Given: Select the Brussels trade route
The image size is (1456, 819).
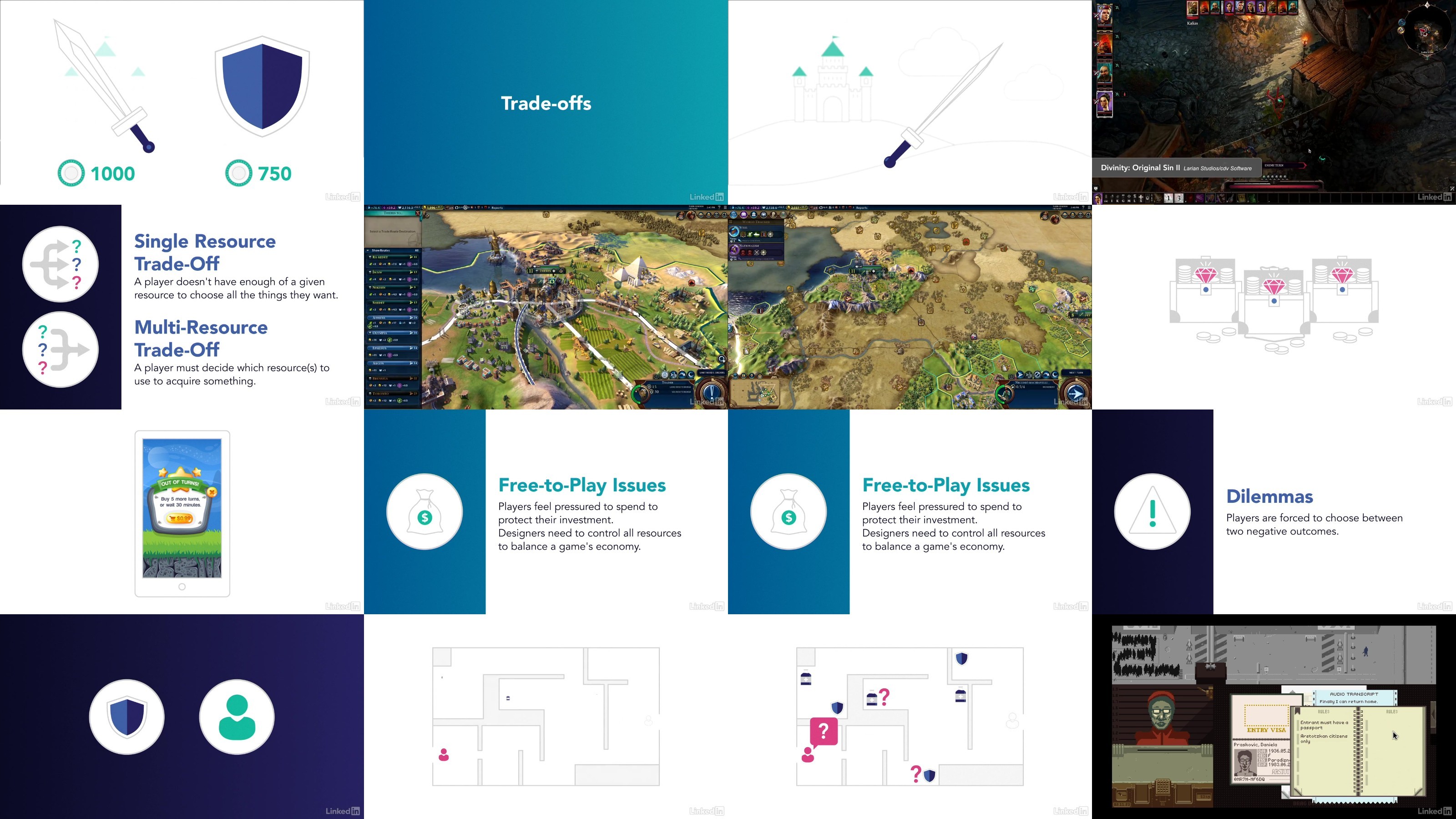Looking at the screenshot, I should 394,382.
